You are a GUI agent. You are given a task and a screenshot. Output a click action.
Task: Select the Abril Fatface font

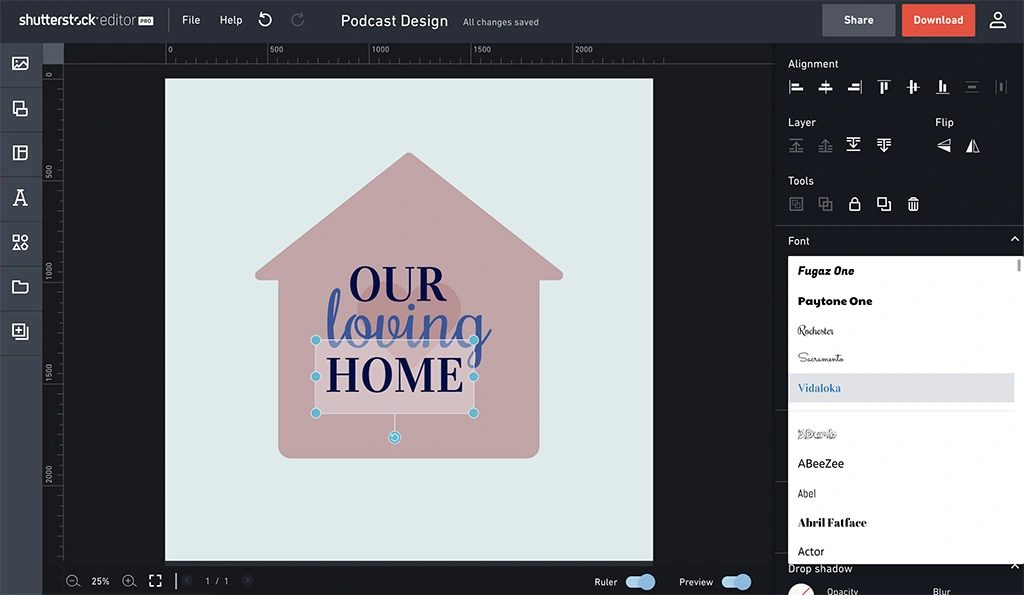pyautogui.click(x=832, y=522)
